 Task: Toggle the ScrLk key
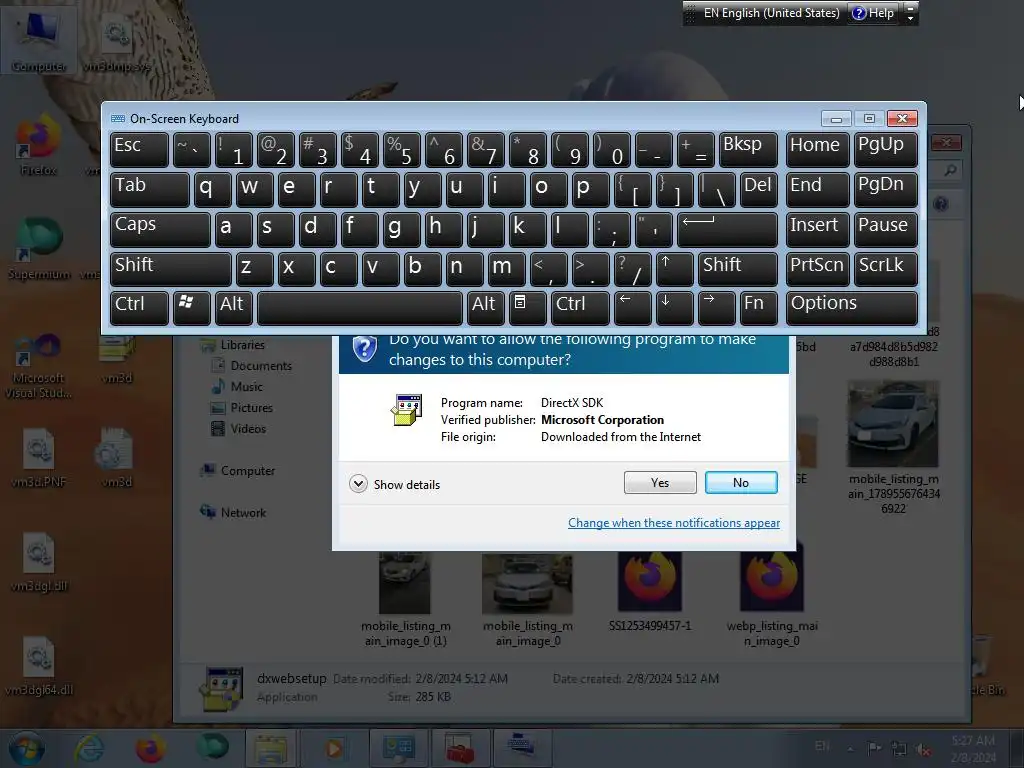pyautogui.click(x=886, y=270)
